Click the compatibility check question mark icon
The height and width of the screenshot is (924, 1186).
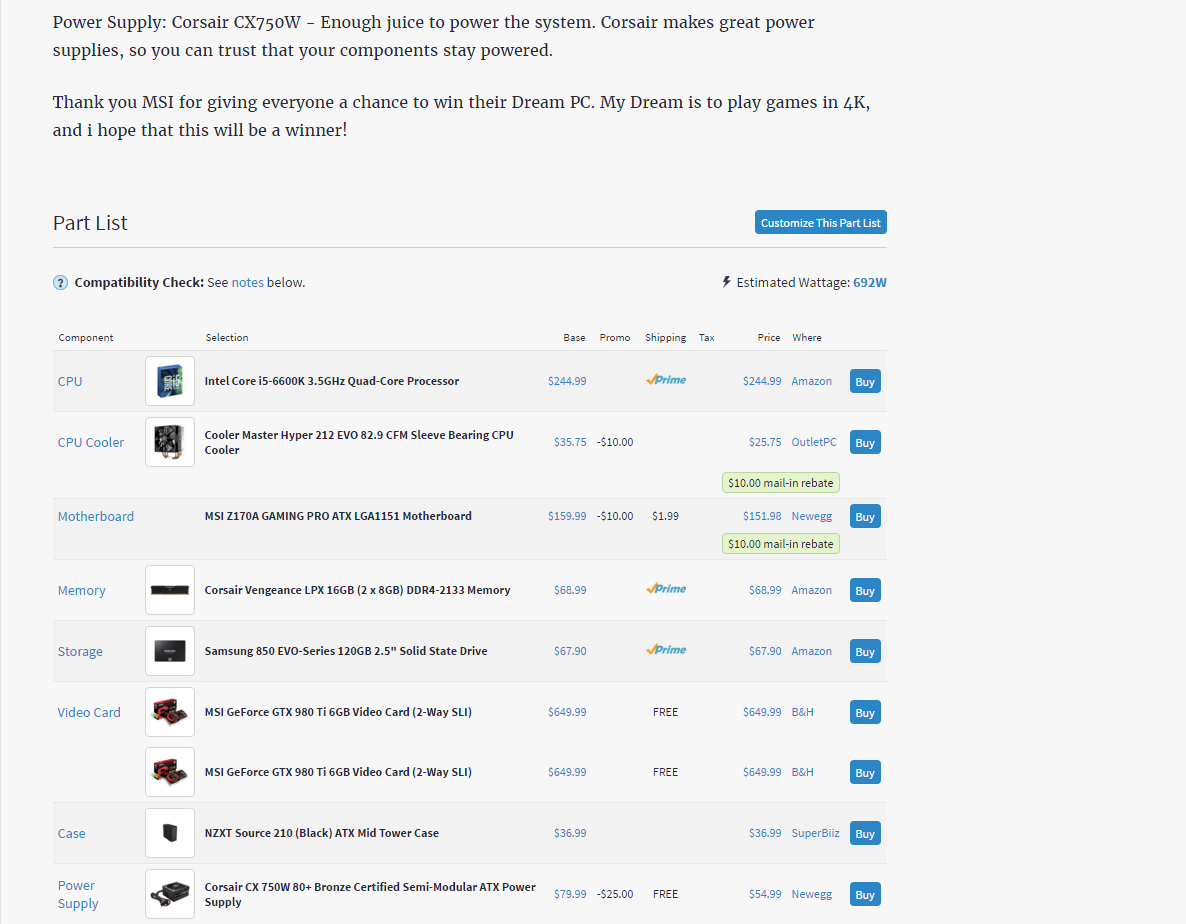[61, 283]
